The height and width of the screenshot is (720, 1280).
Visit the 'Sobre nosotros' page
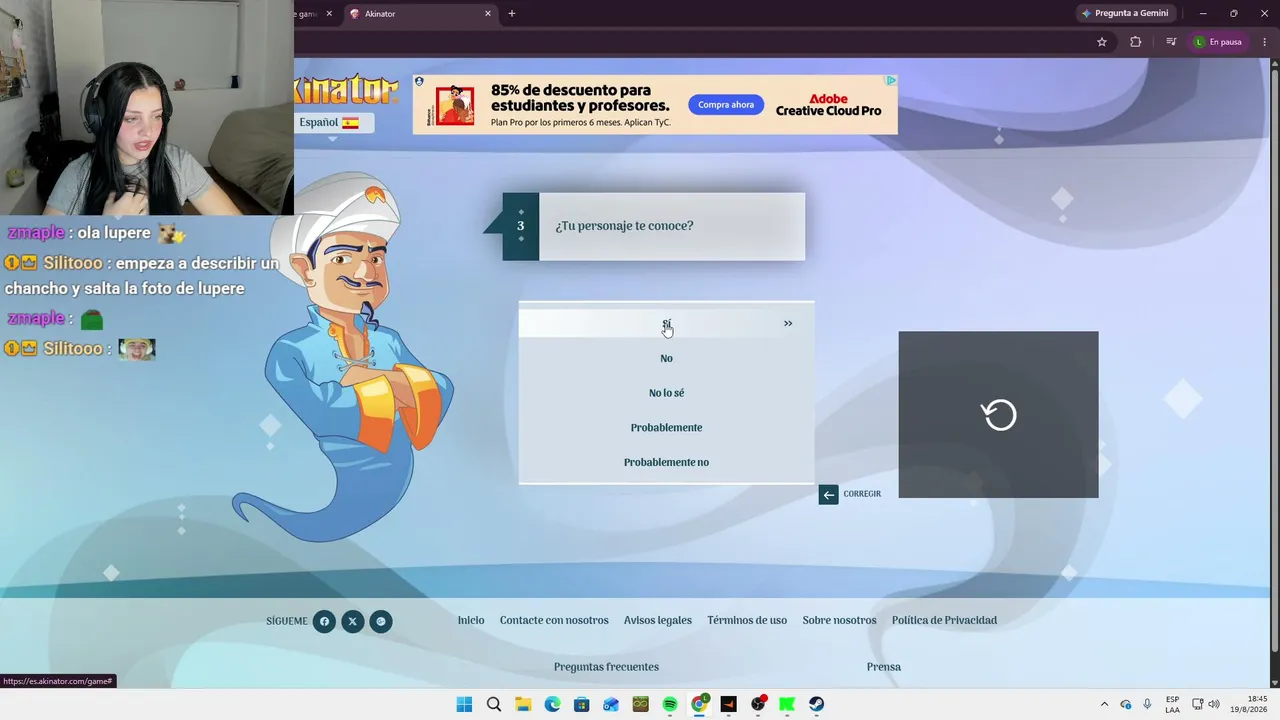[839, 620]
